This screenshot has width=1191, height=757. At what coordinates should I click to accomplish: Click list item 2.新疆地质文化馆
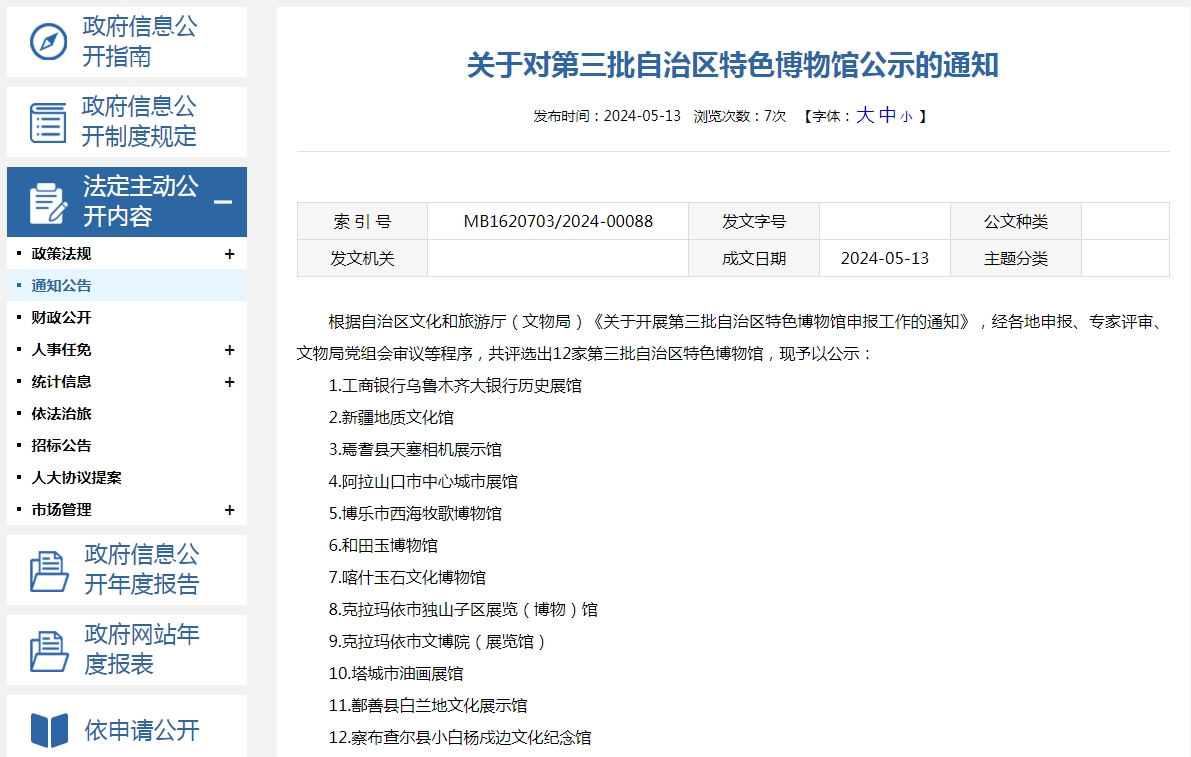391,418
